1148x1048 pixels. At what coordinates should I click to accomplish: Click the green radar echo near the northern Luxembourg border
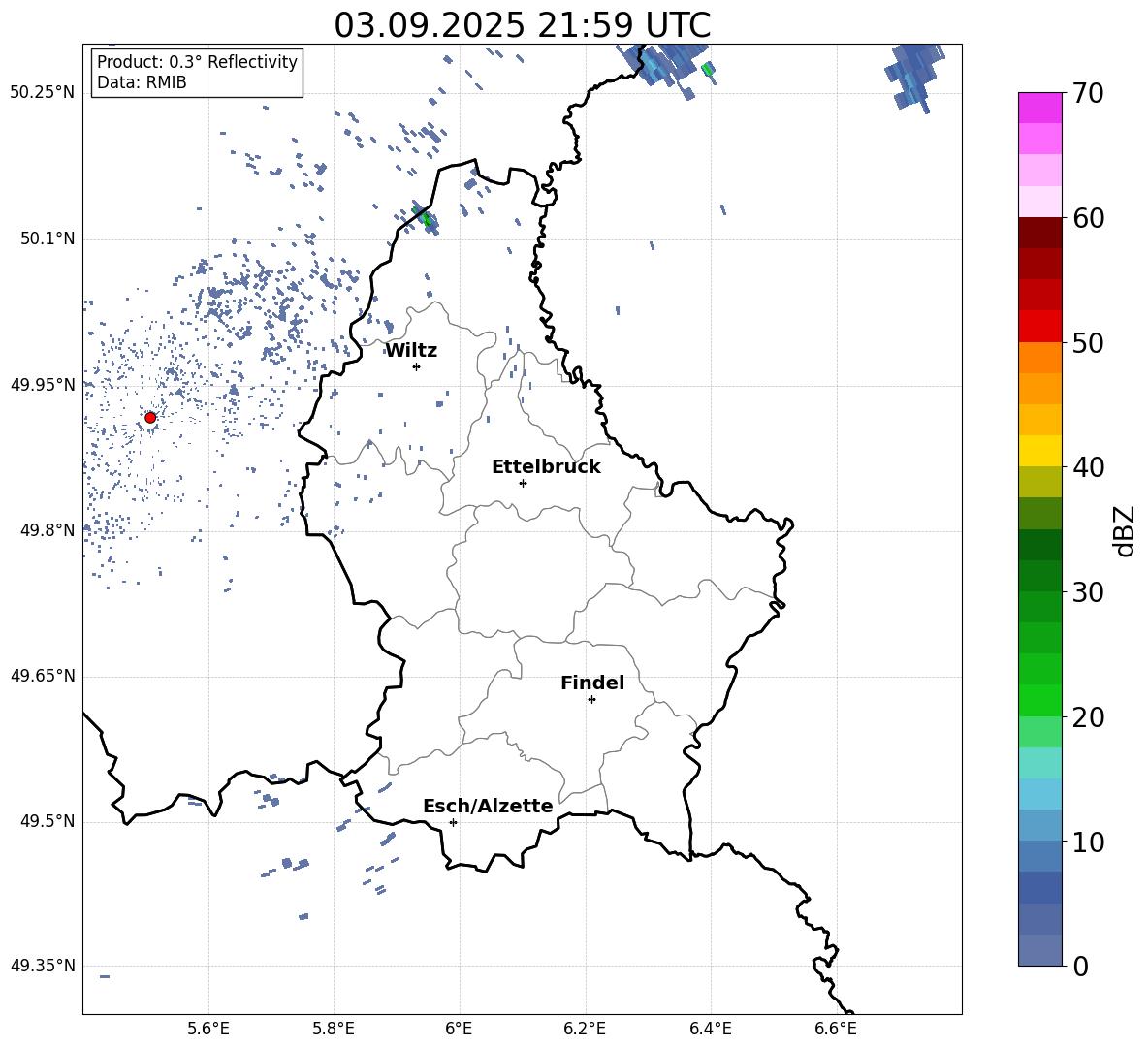pyautogui.click(x=426, y=218)
